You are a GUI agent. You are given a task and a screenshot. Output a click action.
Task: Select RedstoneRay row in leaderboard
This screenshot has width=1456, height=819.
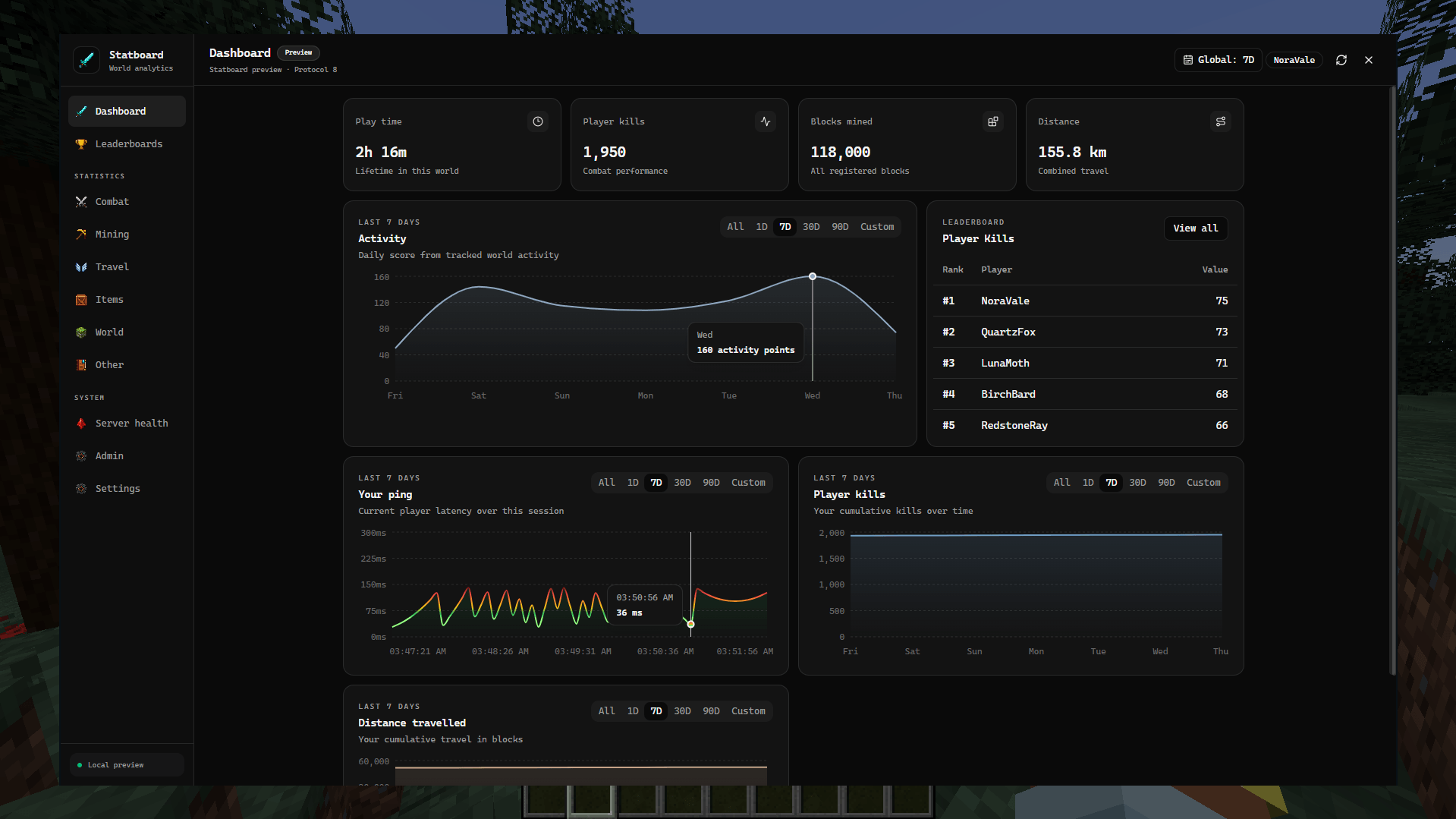[x=1085, y=425]
